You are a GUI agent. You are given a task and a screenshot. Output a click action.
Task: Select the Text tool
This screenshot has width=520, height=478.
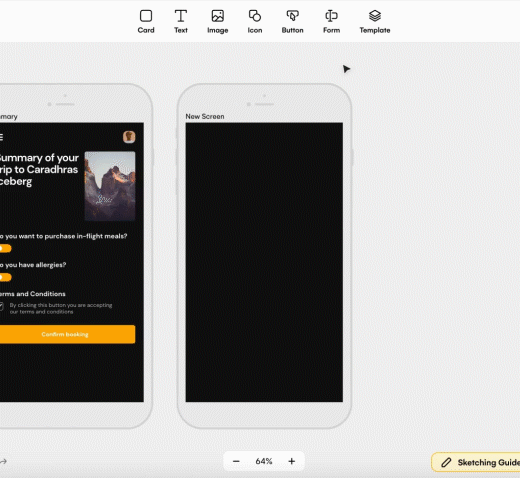(181, 21)
